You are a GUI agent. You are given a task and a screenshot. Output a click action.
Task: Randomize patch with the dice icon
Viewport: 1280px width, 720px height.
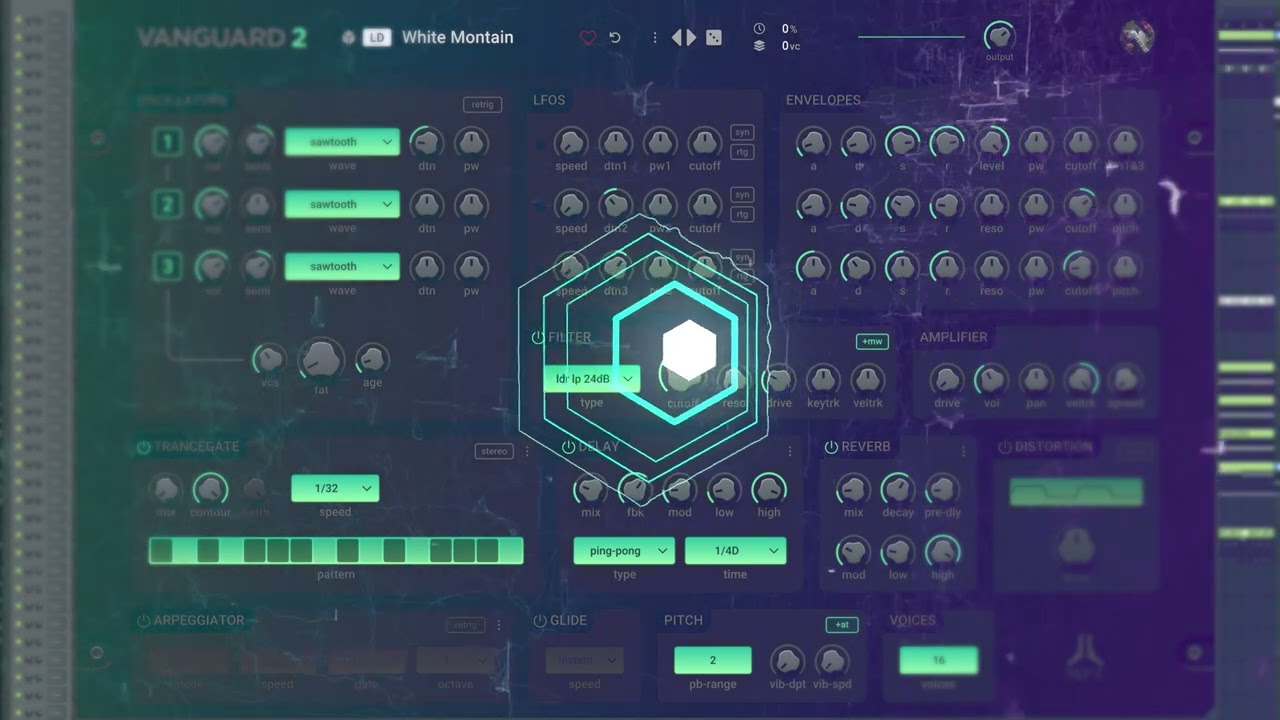(714, 38)
